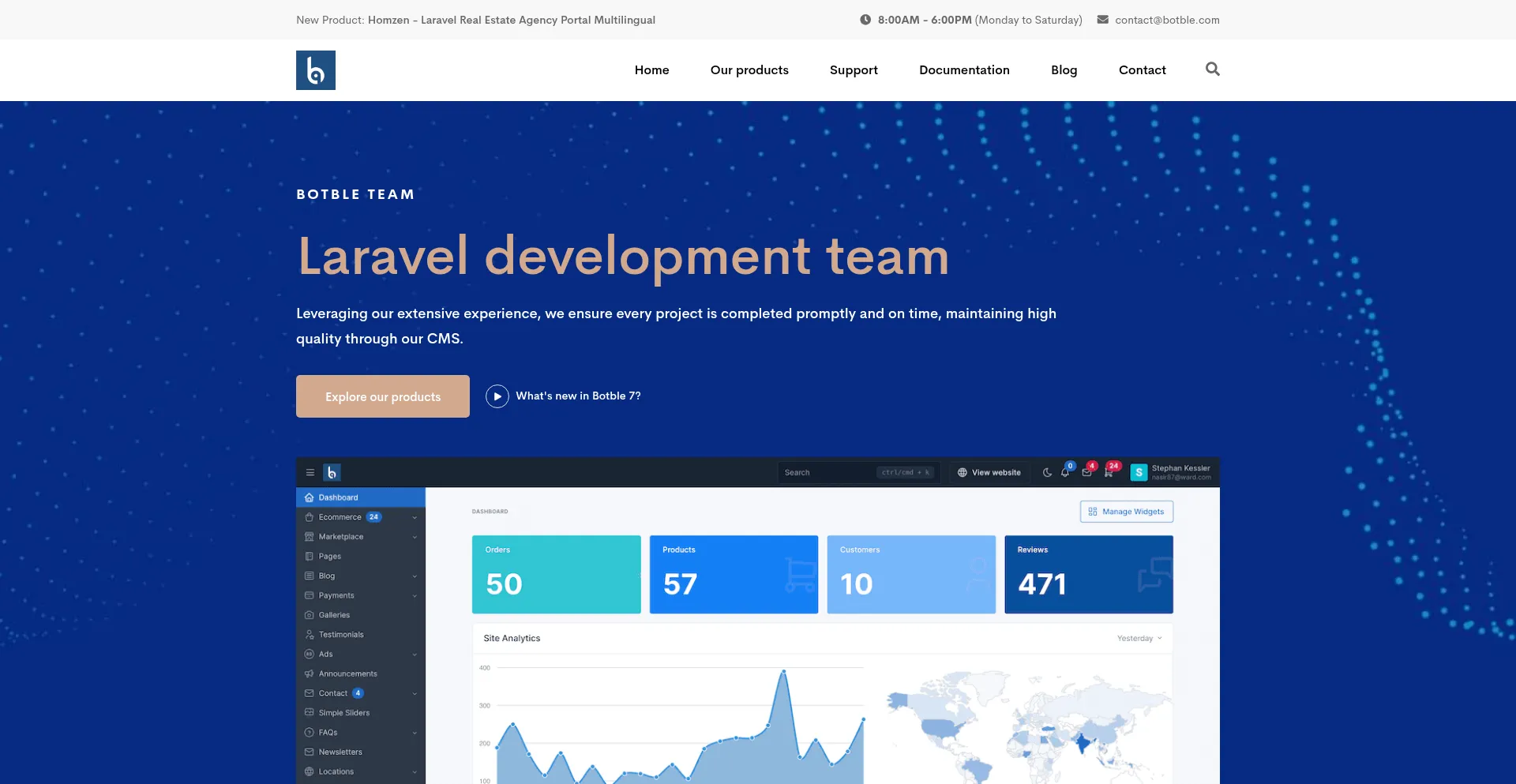Open the Yesterday date range dropdown
The width and height of the screenshot is (1516, 784).
1139,639
